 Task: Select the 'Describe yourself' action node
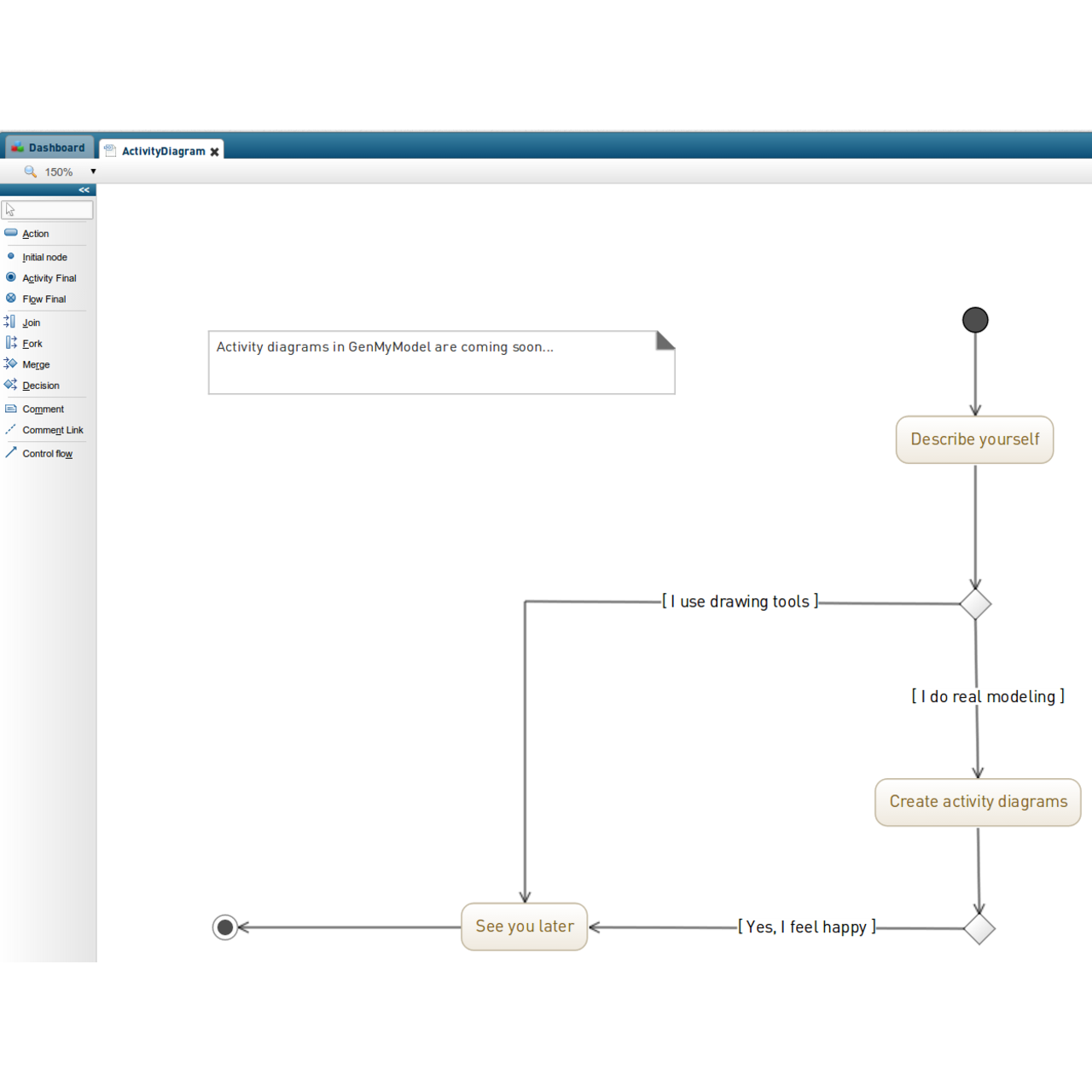974,439
